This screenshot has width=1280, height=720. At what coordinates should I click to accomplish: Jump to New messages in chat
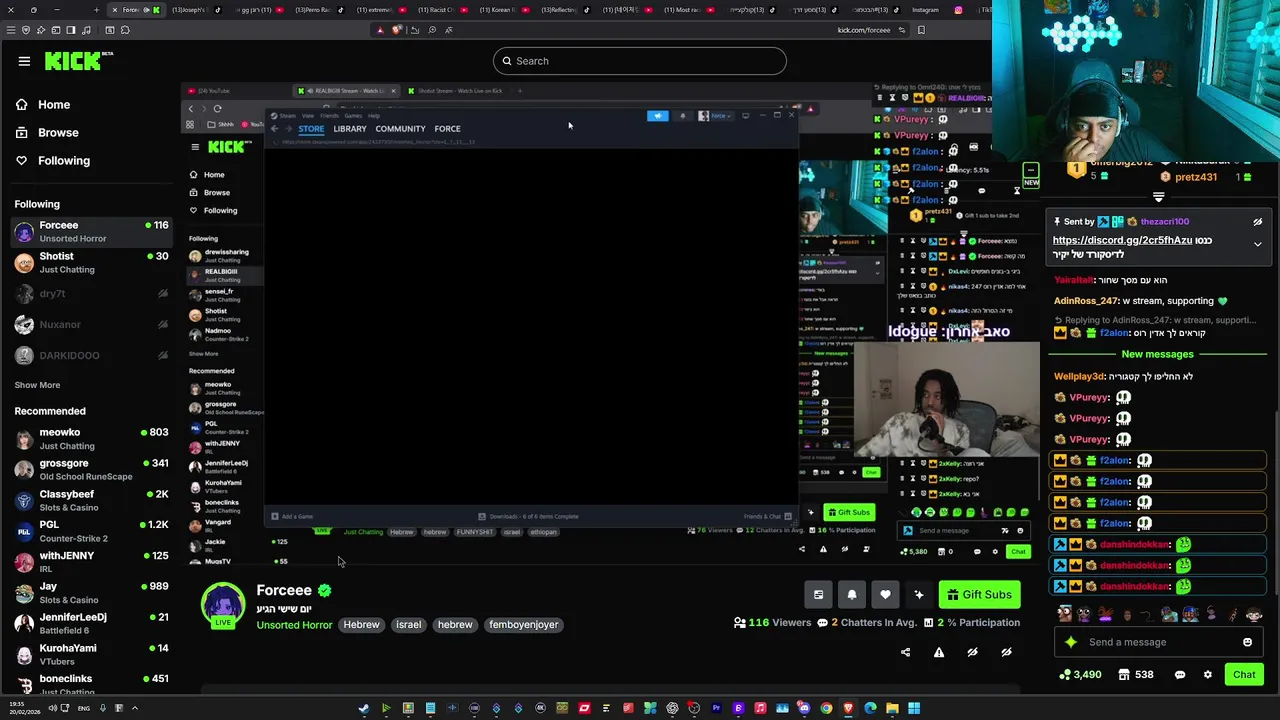click(x=1157, y=355)
